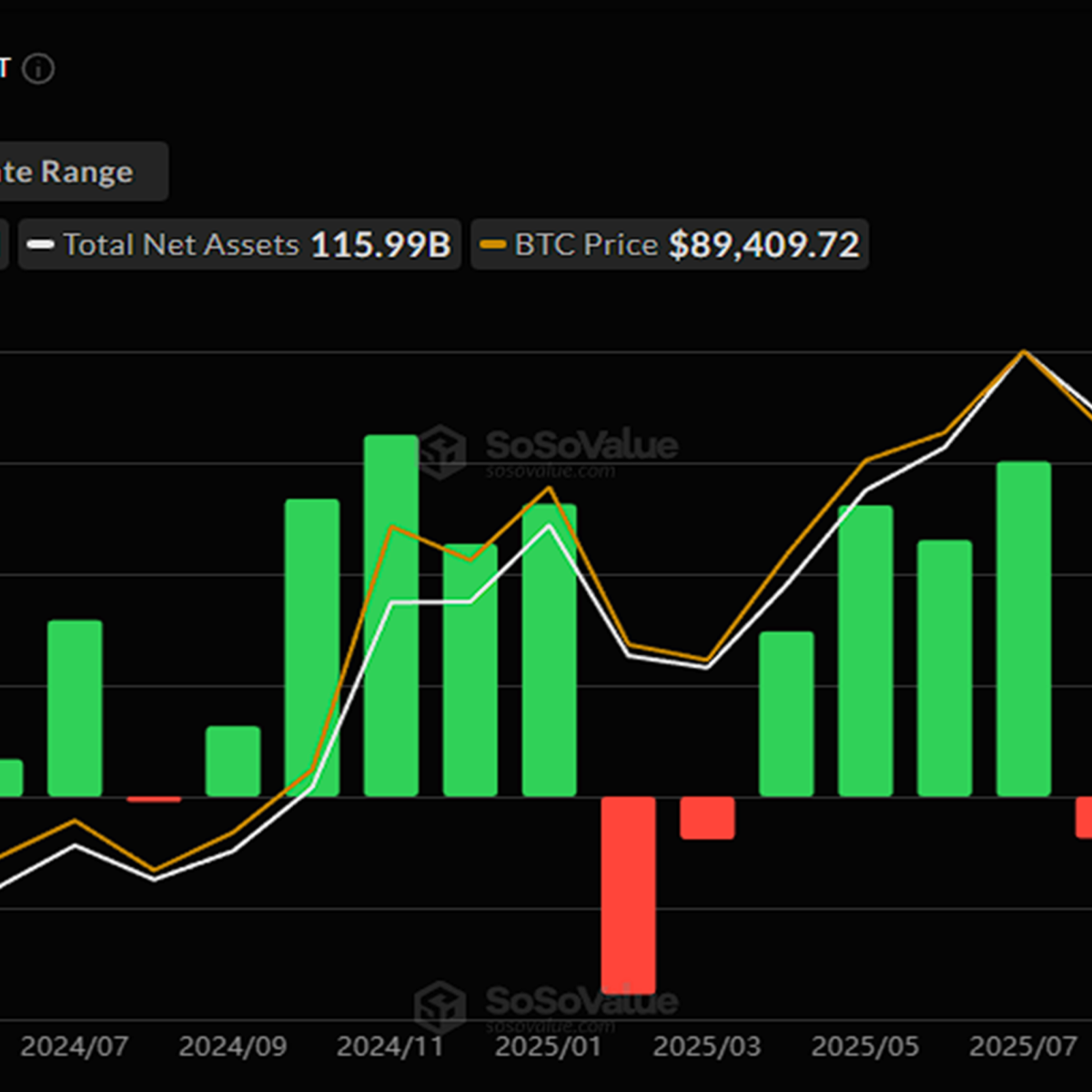Click the 2025/01 x-axis label
This screenshot has width=1092, height=1092.
(549, 1046)
